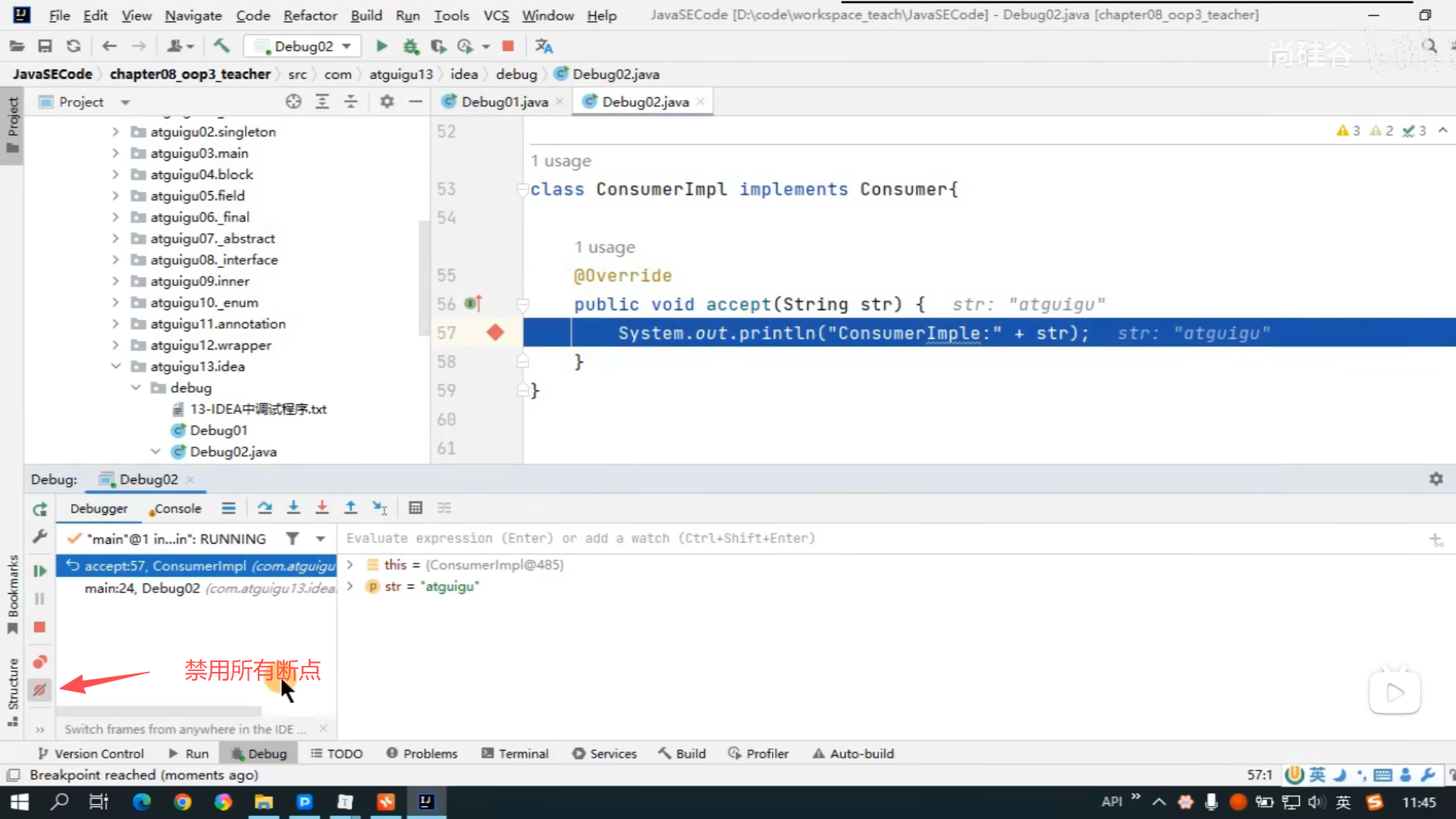Click the Step Over debug icon
Screen dimensions: 1456x819
pos(264,508)
